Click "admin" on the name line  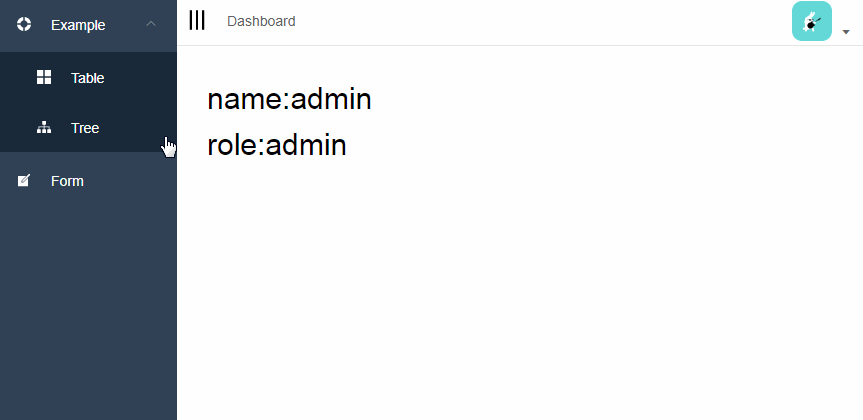coord(331,100)
